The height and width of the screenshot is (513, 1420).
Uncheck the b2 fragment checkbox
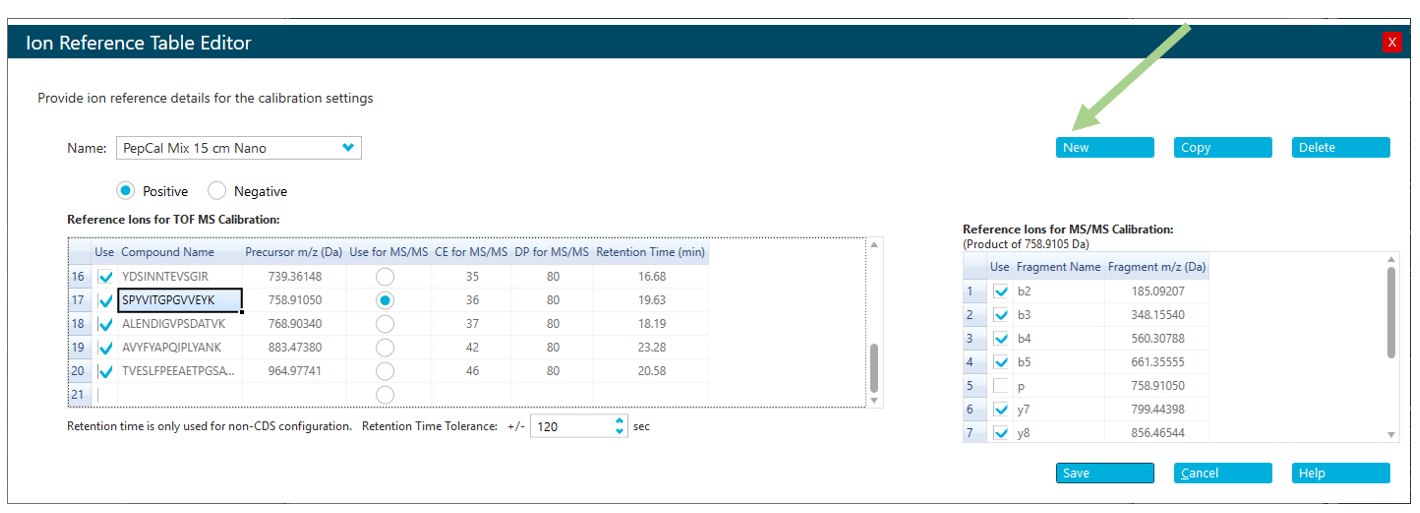[1001, 292]
